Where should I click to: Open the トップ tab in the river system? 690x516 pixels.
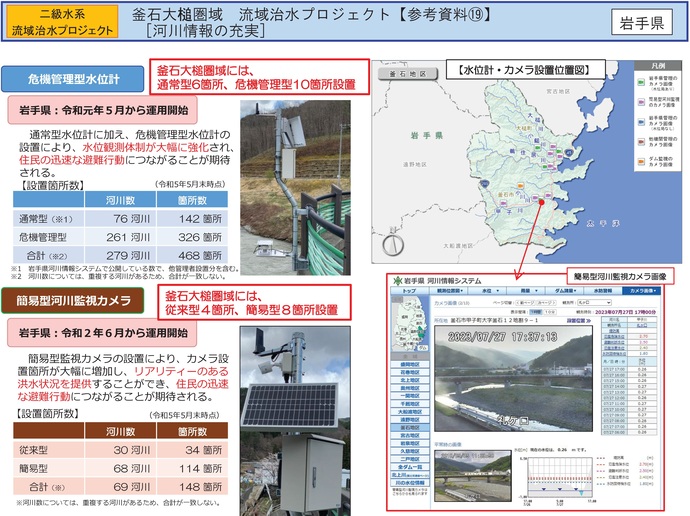(410, 291)
